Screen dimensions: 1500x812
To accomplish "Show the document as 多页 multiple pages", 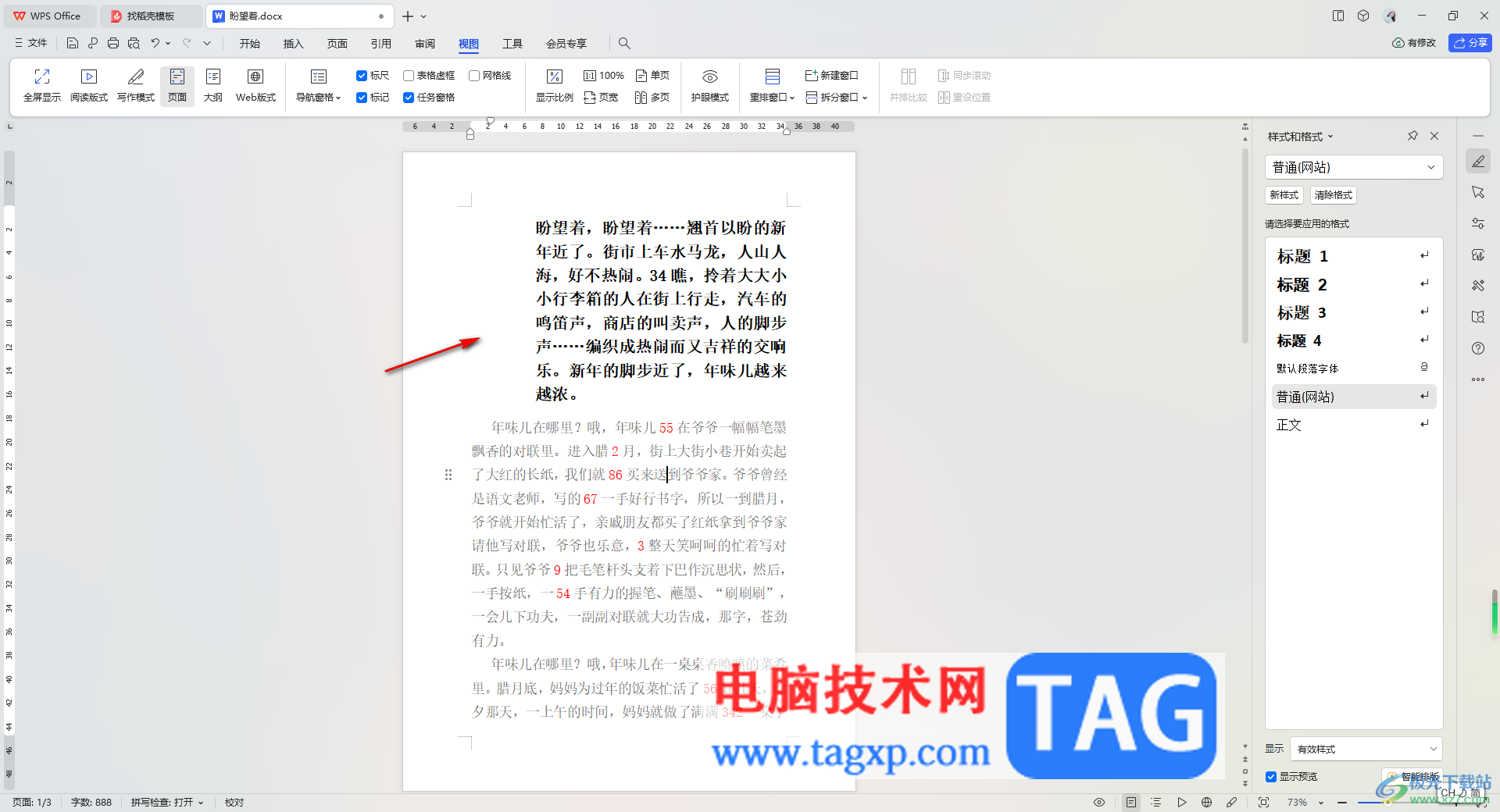I will [652, 98].
